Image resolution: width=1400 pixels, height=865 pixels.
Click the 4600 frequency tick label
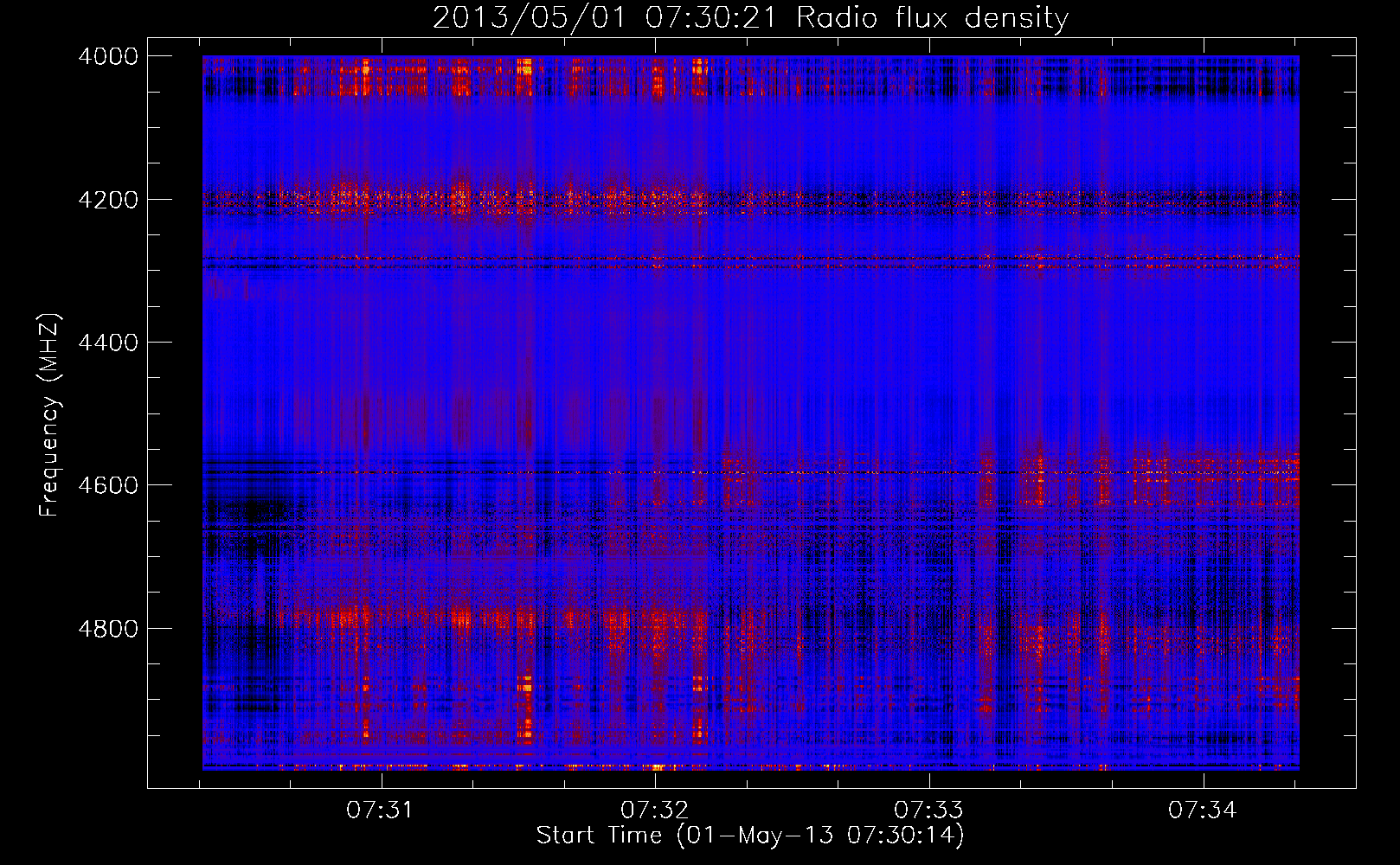(x=108, y=485)
